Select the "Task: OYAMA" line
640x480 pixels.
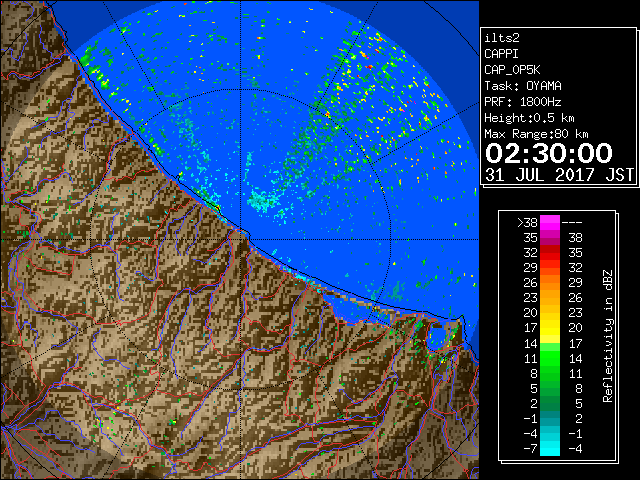point(523,86)
